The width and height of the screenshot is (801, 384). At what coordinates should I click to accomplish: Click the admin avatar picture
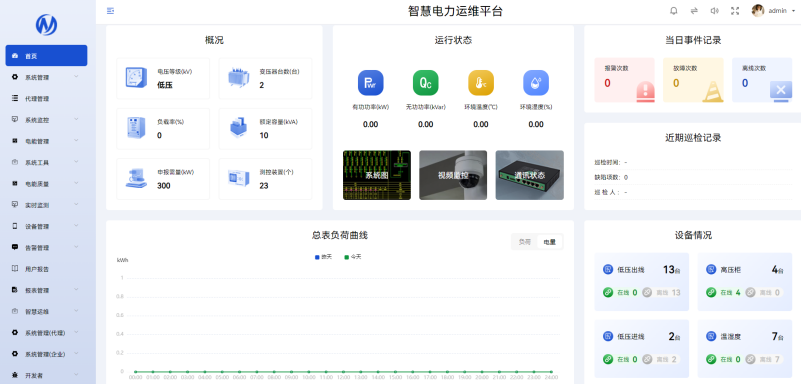pyautogui.click(x=758, y=11)
